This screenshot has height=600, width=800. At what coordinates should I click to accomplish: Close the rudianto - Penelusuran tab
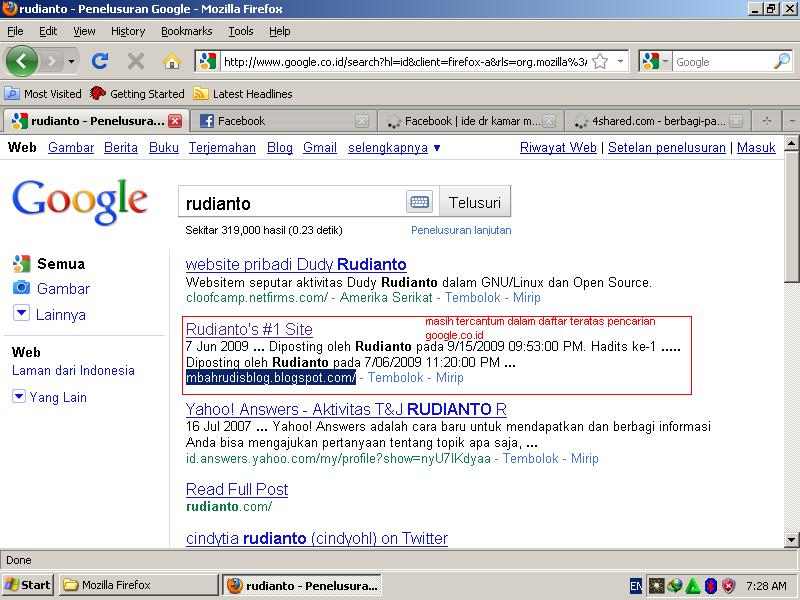point(175,121)
